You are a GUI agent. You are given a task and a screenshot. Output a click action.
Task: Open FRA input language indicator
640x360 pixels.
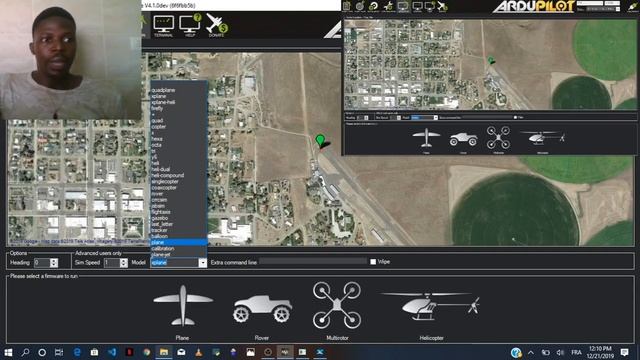(x=576, y=352)
